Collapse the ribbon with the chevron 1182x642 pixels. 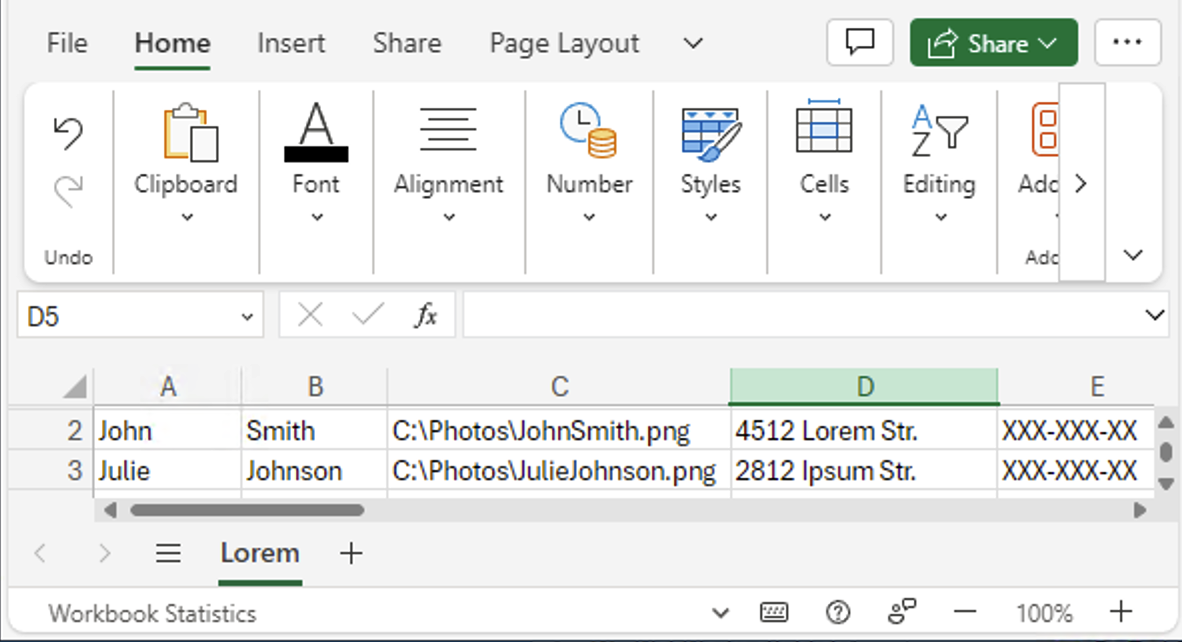(x=1133, y=255)
